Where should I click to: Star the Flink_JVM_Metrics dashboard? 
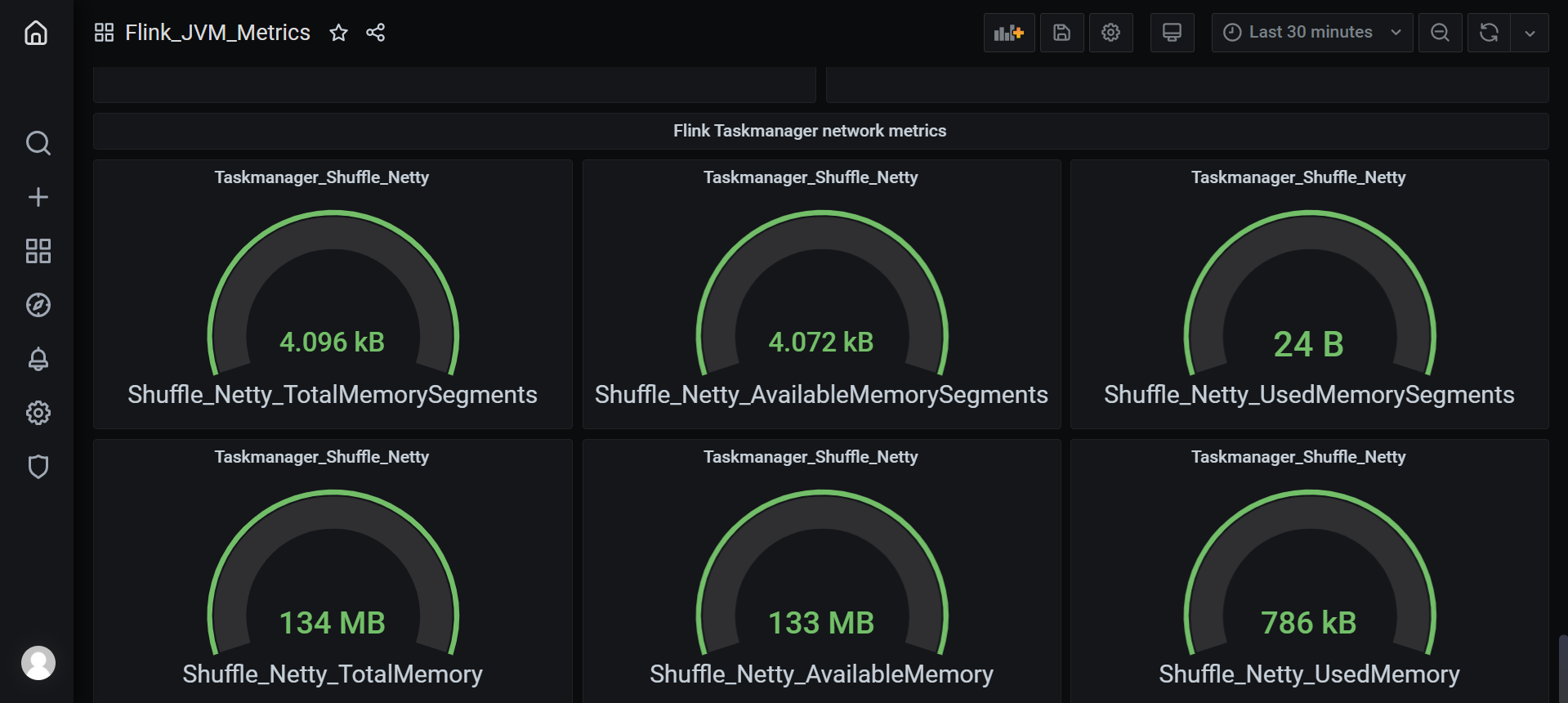click(338, 33)
